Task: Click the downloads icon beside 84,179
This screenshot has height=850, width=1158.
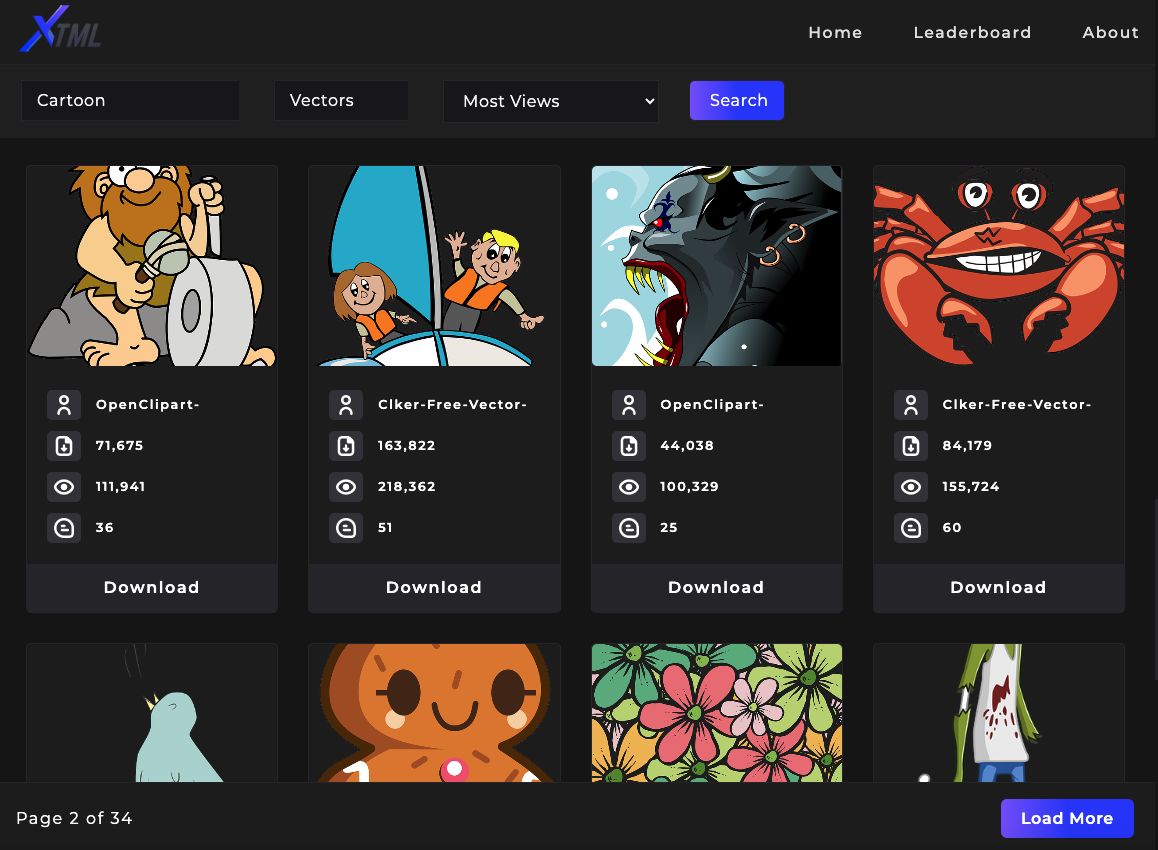Action: coord(911,445)
